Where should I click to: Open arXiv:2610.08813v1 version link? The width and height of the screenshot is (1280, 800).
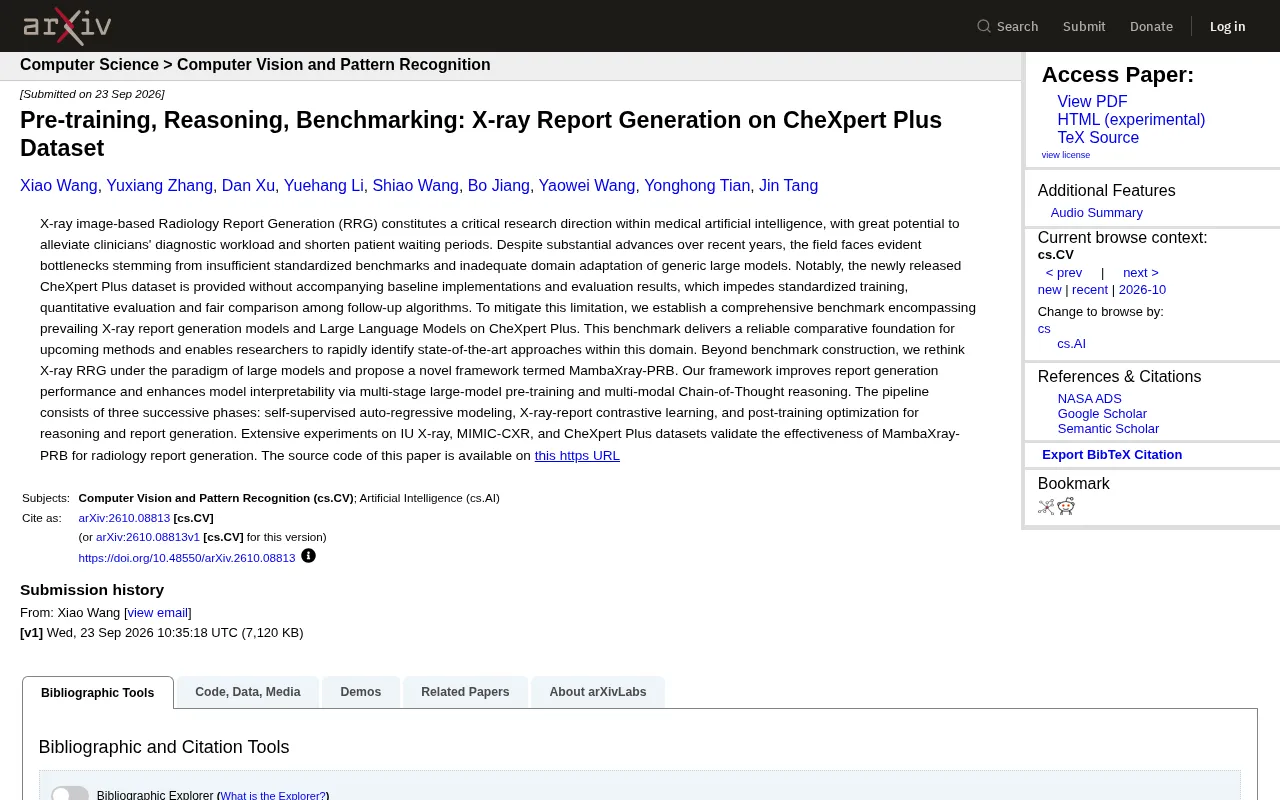coord(148,537)
